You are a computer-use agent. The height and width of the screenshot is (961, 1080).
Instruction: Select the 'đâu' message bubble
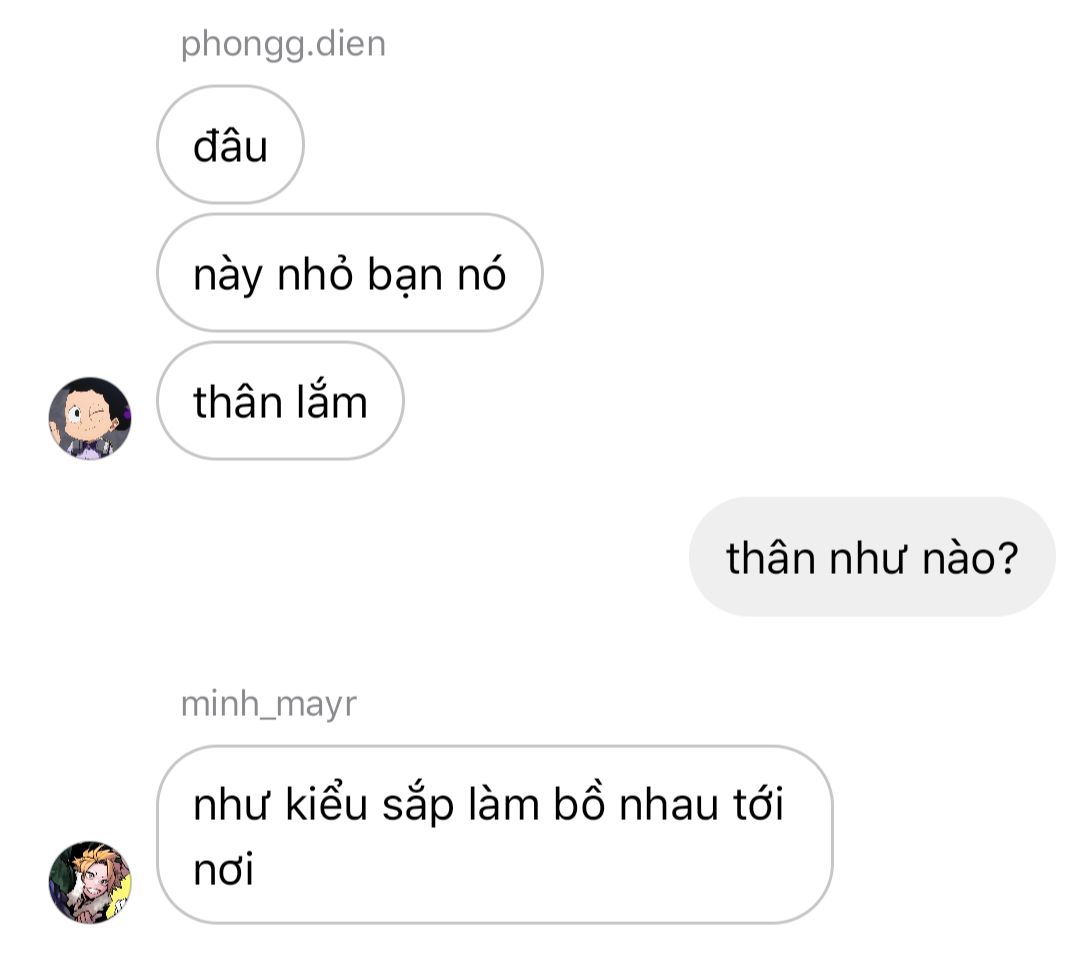click(230, 145)
